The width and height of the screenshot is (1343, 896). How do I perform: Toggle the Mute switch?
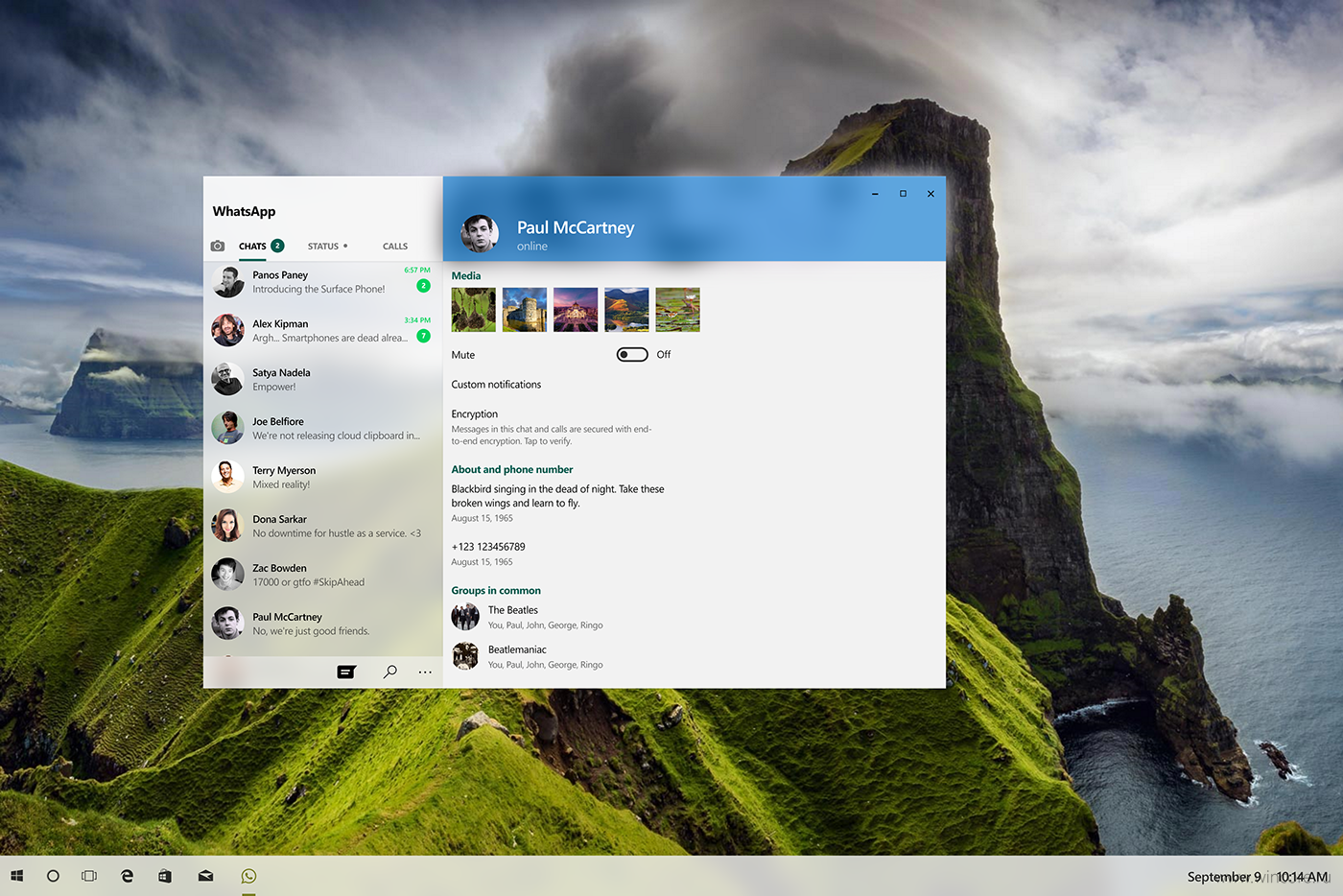click(x=632, y=355)
